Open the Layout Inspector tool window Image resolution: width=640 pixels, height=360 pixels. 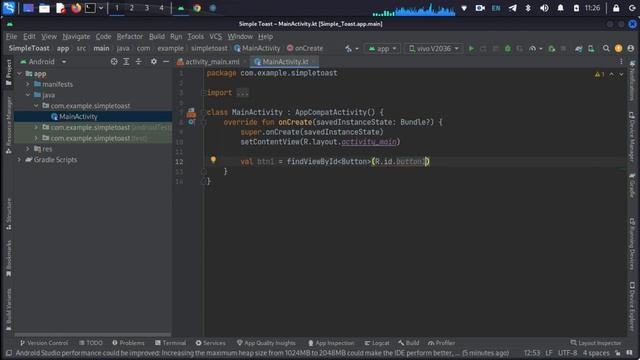pos(596,343)
